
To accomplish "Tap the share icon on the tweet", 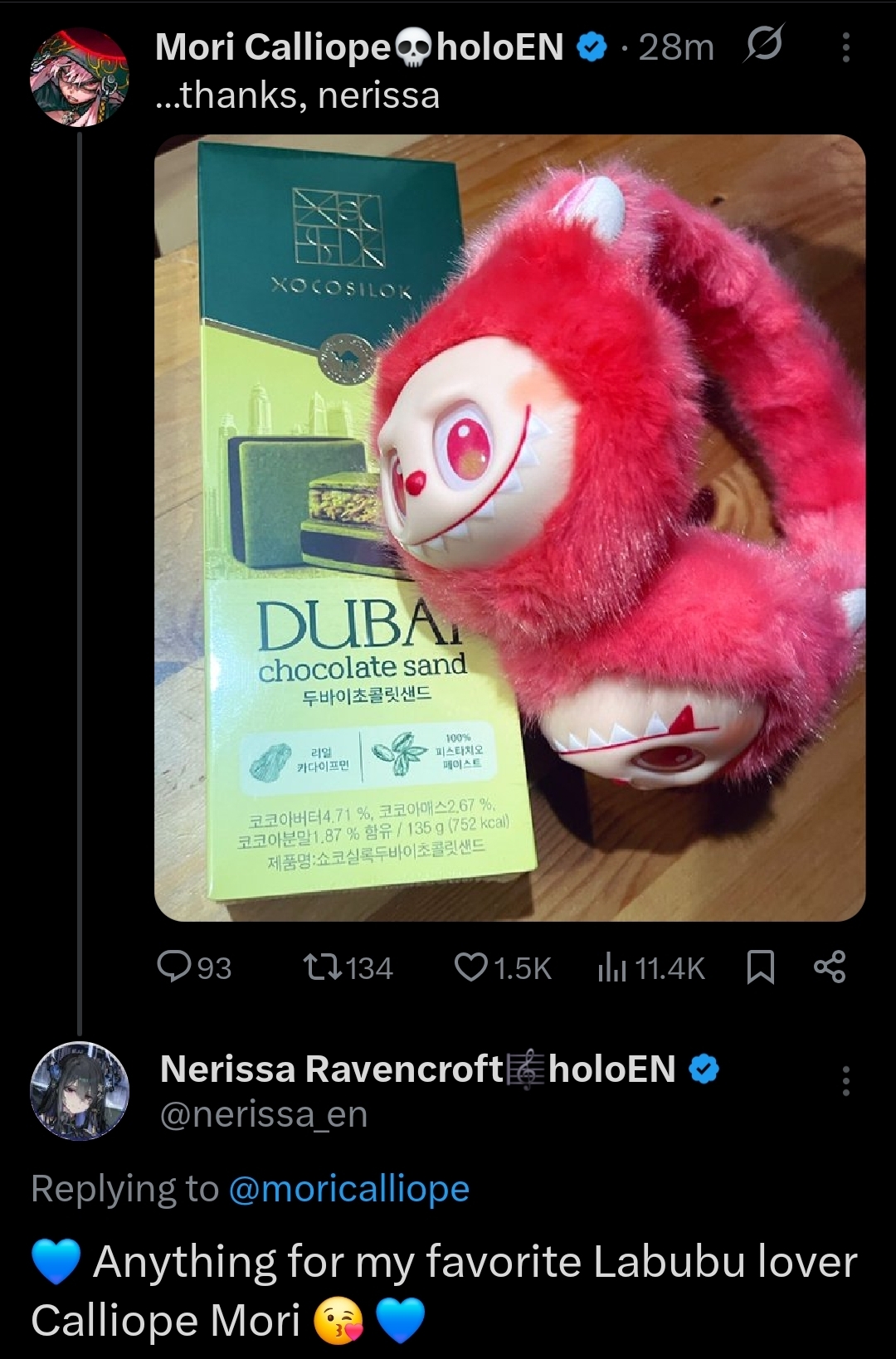I will point(830,967).
